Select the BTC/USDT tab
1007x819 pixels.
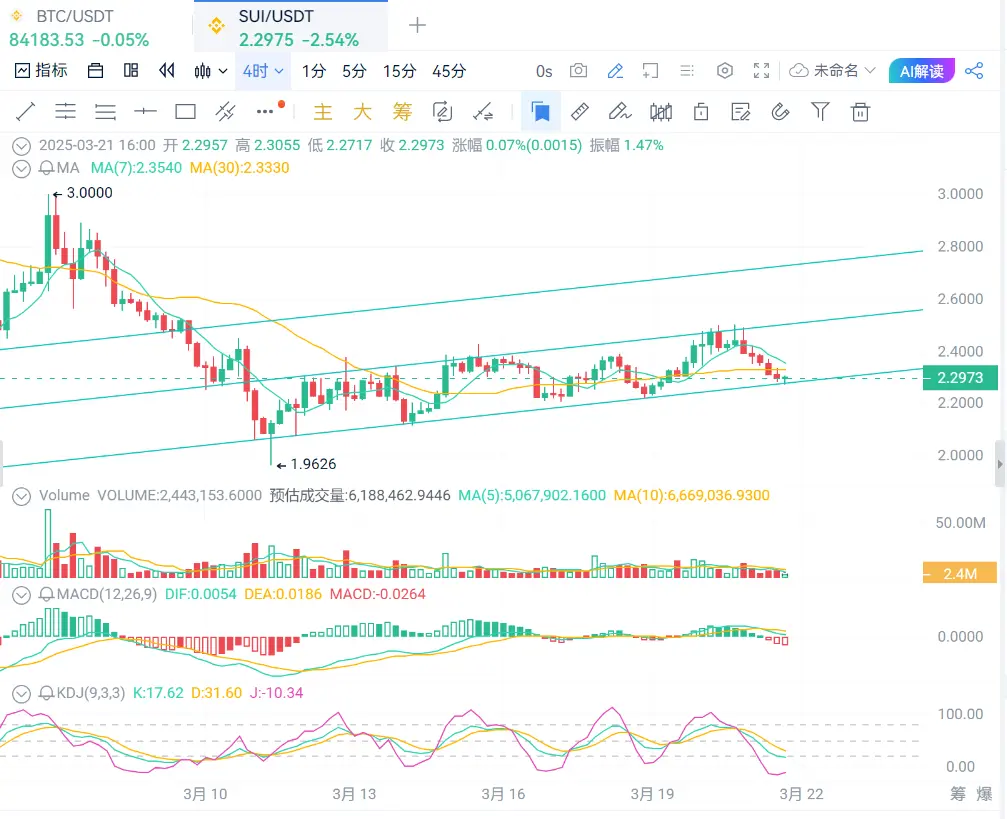point(96,28)
